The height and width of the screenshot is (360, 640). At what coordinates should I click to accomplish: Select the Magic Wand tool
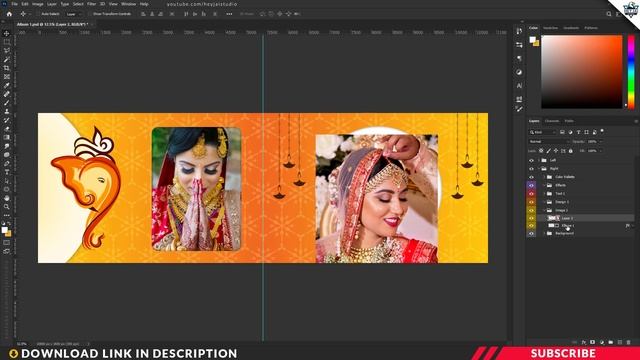(7, 59)
